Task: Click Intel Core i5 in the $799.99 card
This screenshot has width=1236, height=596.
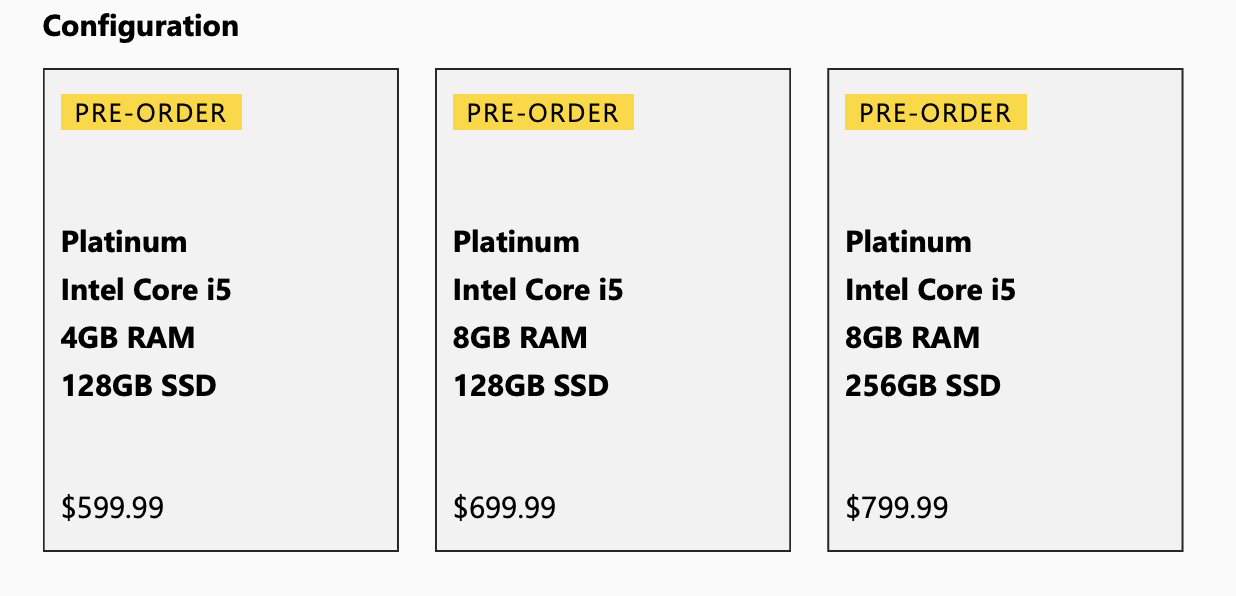Action: tap(930, 290)
